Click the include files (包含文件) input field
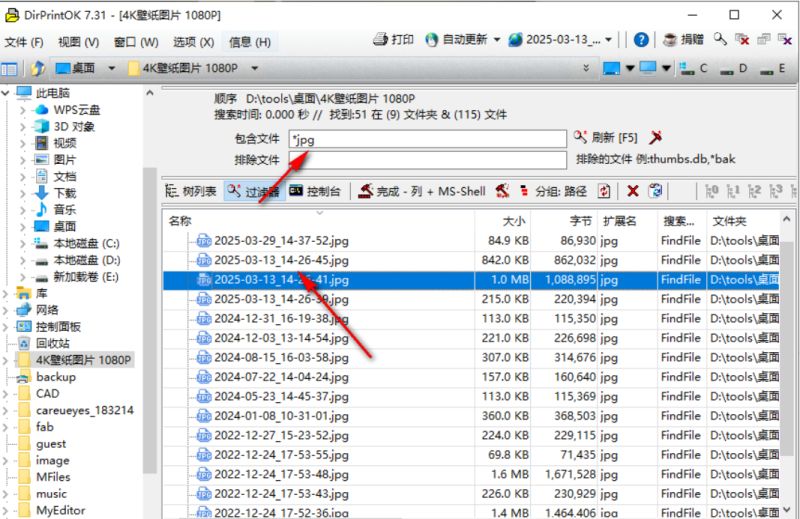This screenshot has height=519, width=800. 428,139
